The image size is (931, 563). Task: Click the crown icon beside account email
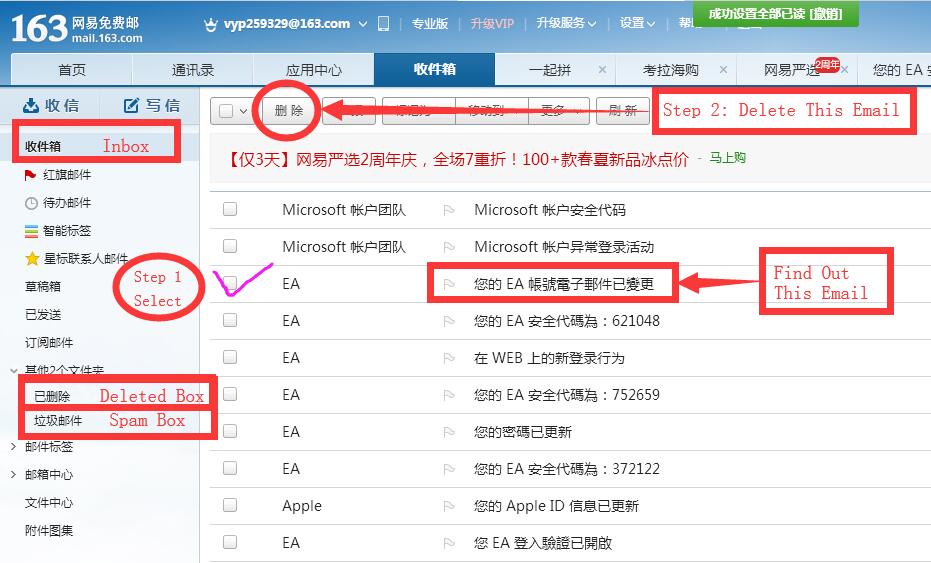210,24
